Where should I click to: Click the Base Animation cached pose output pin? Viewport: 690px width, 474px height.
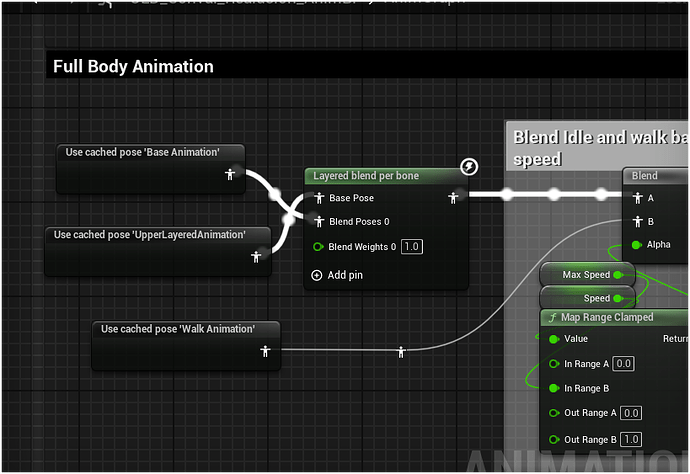point(230,174)
